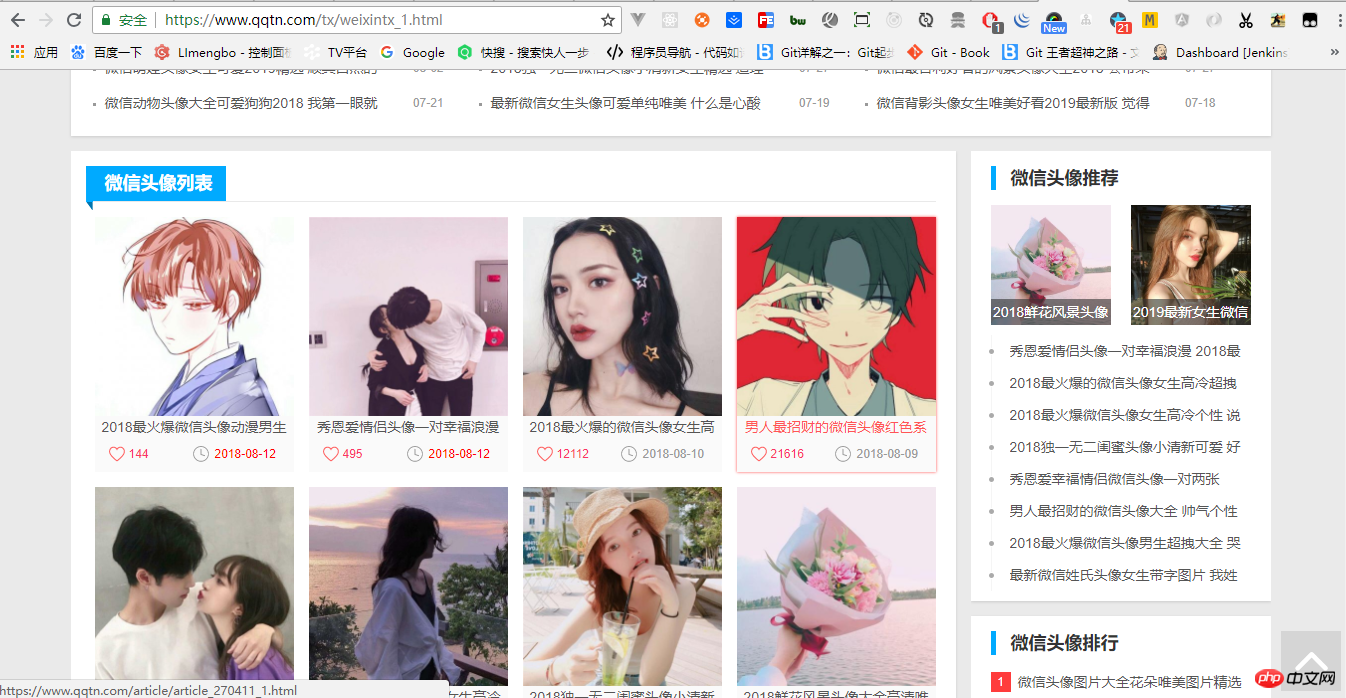Screen dimensions: 1346x698
Task: Open the TV平台 bookmark
Action: point(336,52)
